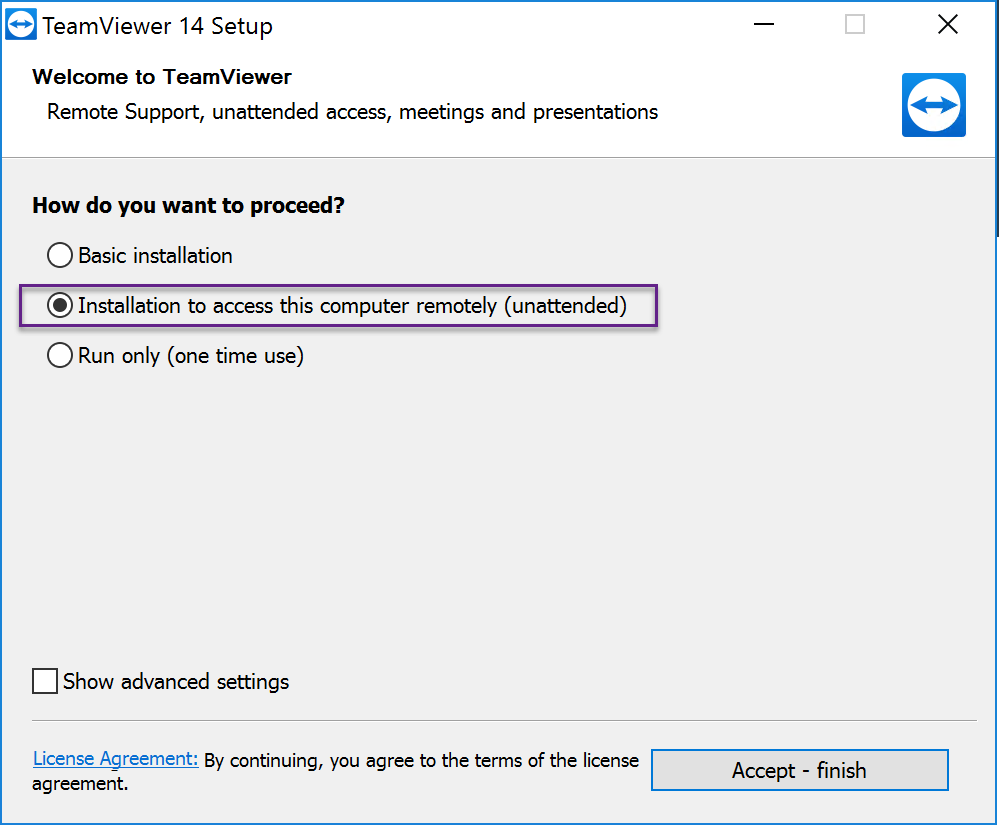Close the TeamViewer 14 Setup window
This screenshot has width=999, height=825.
tap(947, 25)
